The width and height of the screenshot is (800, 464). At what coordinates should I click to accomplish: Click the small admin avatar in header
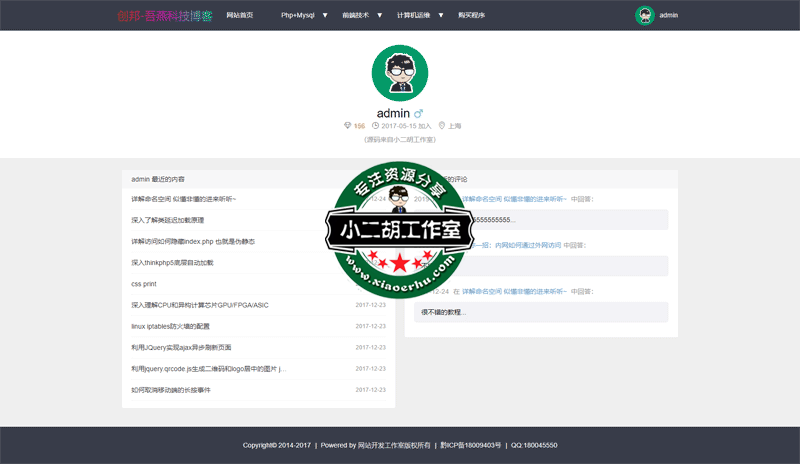tap(644, 15)
